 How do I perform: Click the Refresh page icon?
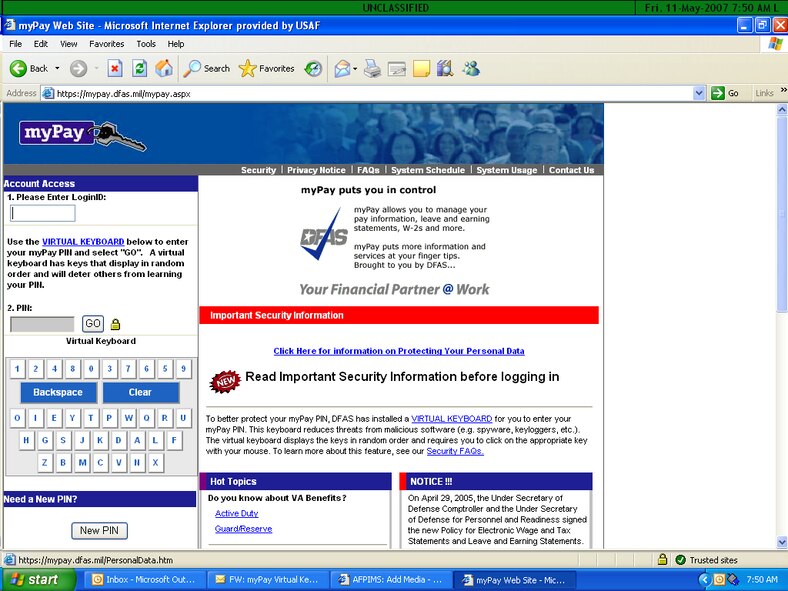click(x=140, y=69)
